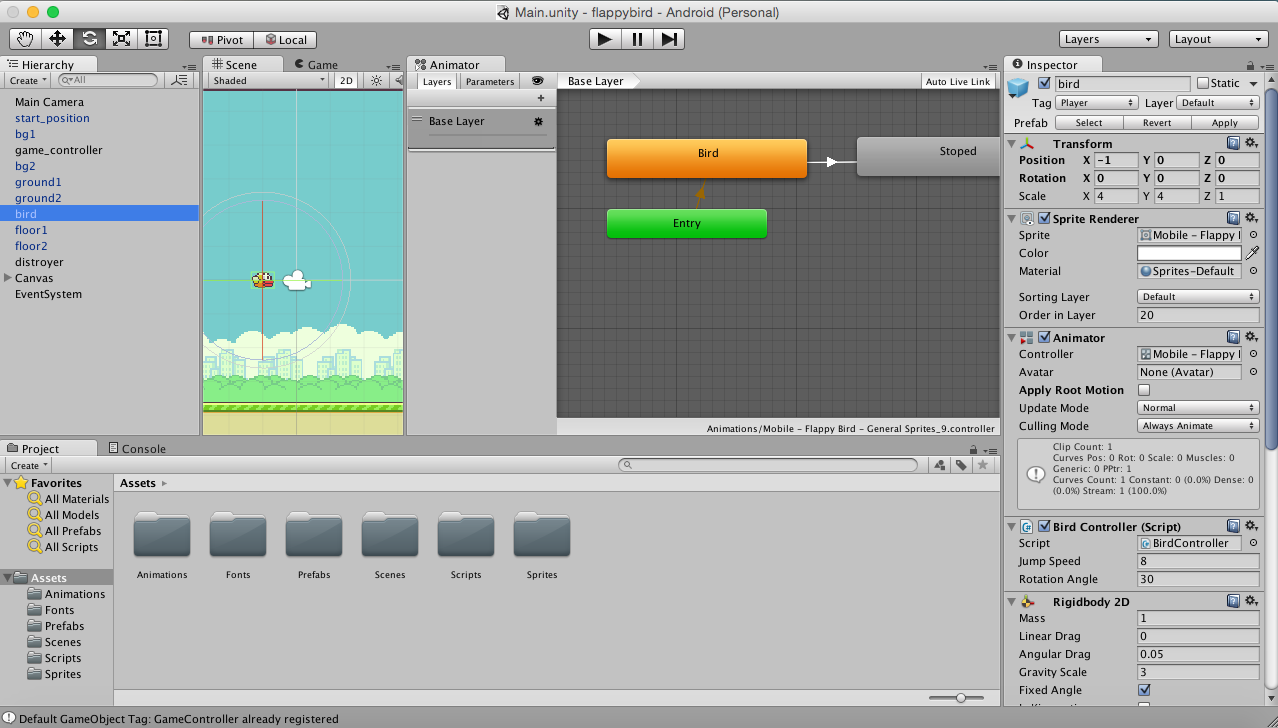Pick color with eyedropper icon
Screen dimensions: 1278x728
pos(1252,253)
